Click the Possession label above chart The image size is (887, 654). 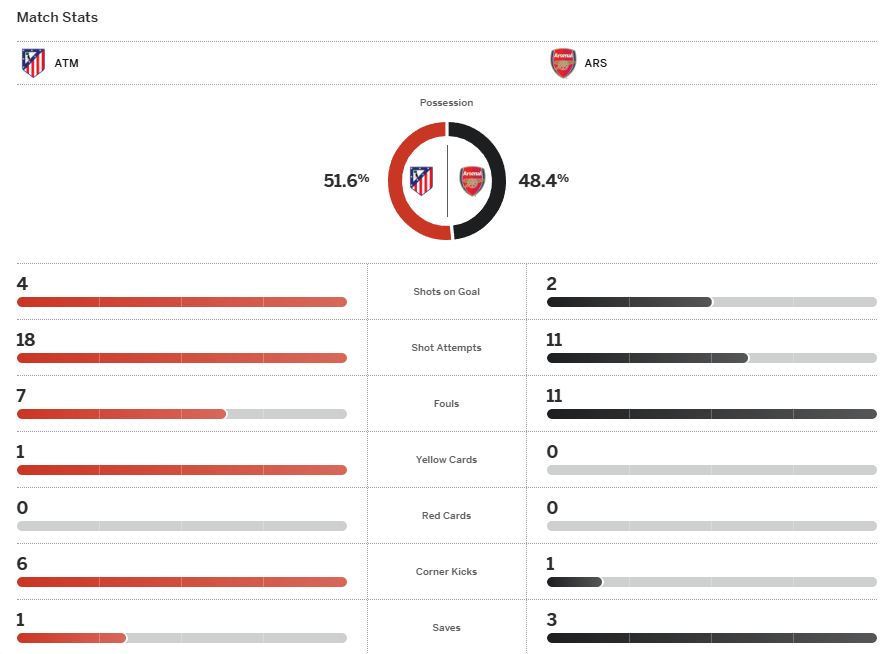(446, 103)
